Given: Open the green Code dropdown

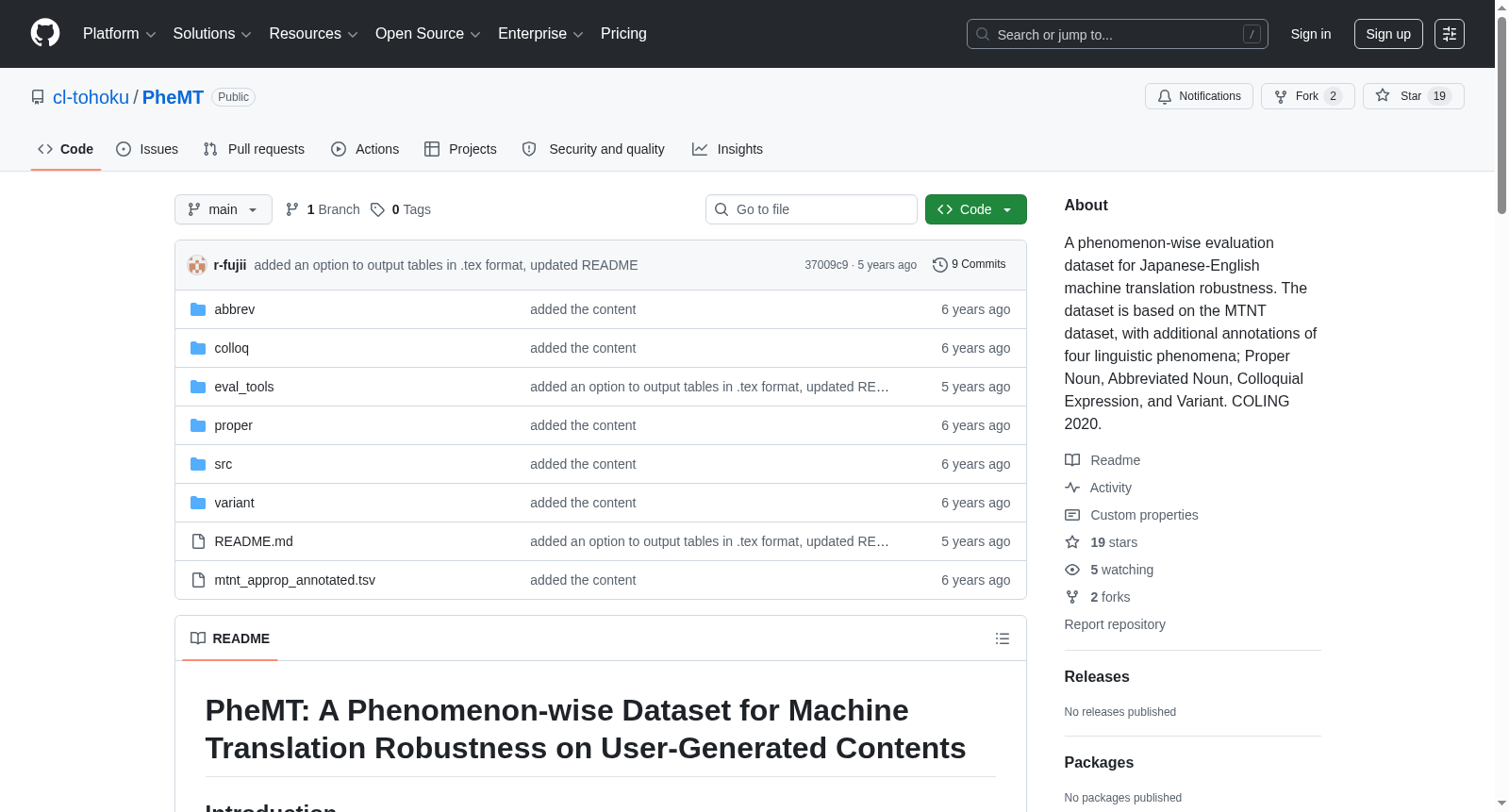Looking at the screenshot, I should pyautogui.click(x=975, y=209).
